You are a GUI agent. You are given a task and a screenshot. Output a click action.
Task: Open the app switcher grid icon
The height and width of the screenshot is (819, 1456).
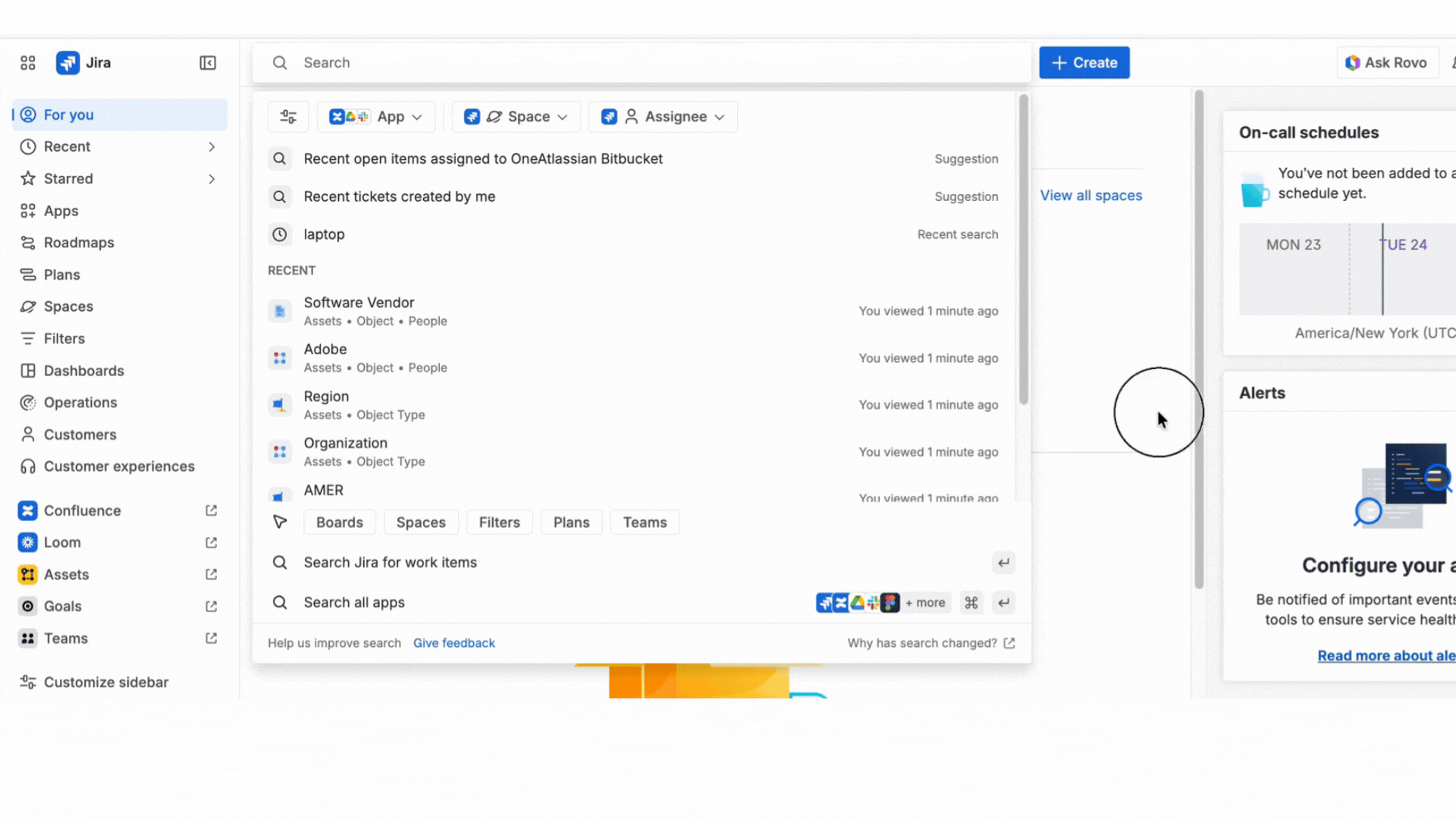coord(28,63)
